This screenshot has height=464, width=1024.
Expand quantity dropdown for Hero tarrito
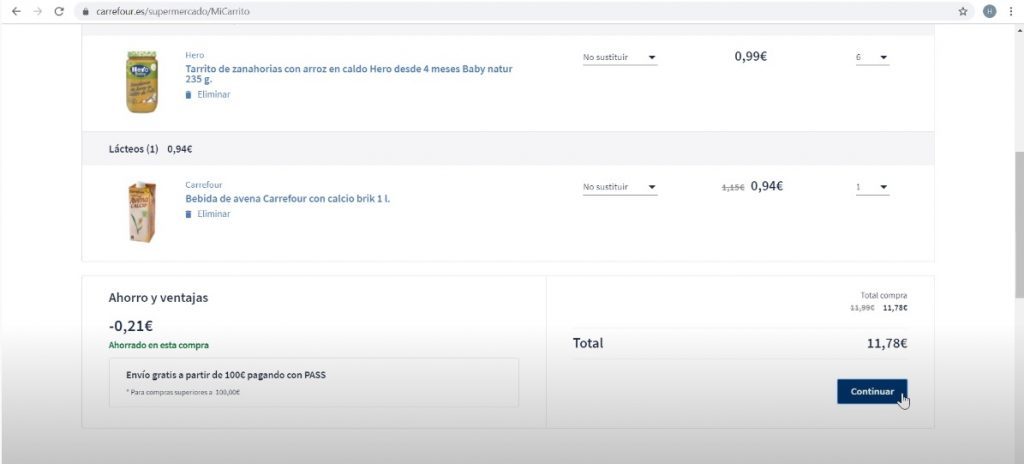point(871,58)
